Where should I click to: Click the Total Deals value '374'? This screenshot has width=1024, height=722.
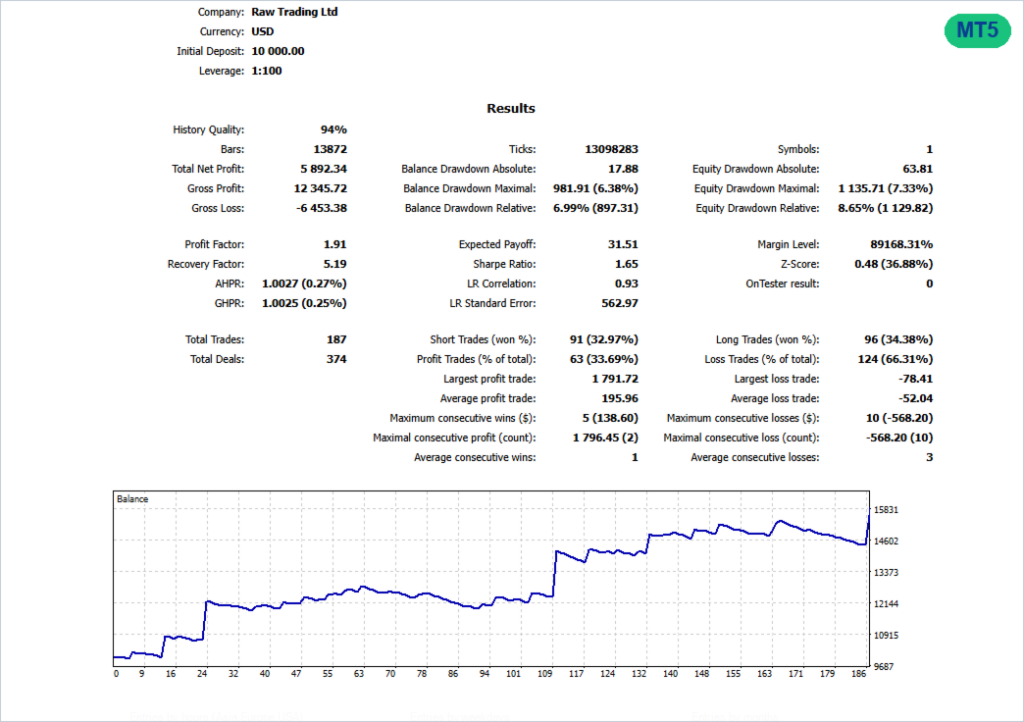(336, 359)
